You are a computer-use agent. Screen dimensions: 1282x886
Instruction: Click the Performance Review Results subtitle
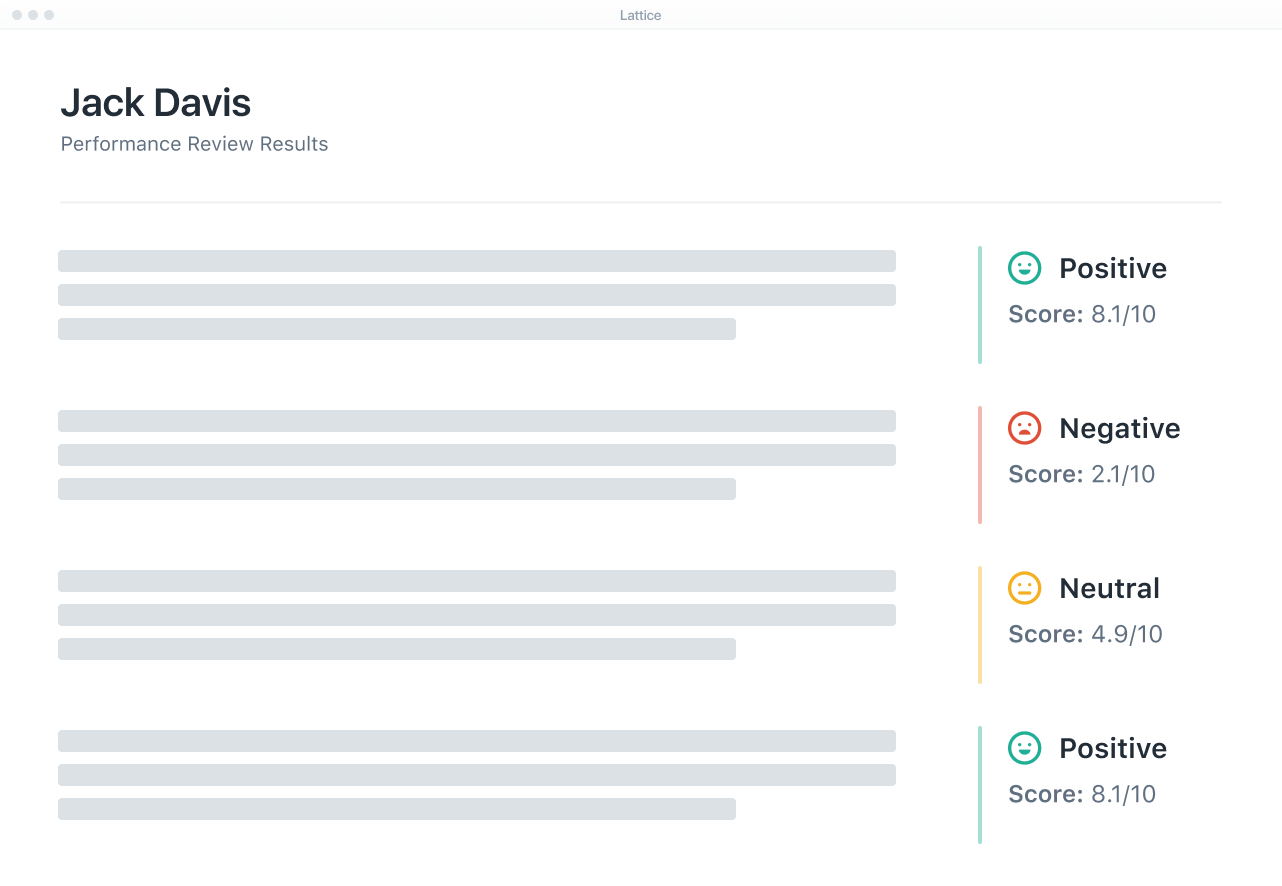[194, 144]
